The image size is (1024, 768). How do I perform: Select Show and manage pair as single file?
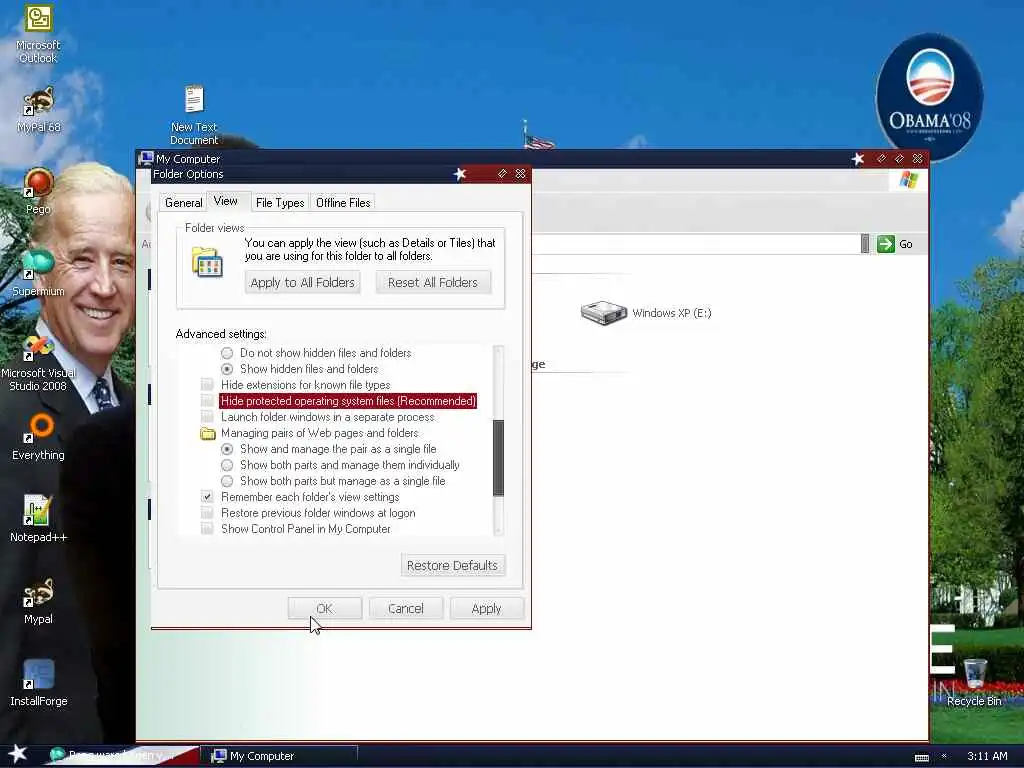coord(227,449)
